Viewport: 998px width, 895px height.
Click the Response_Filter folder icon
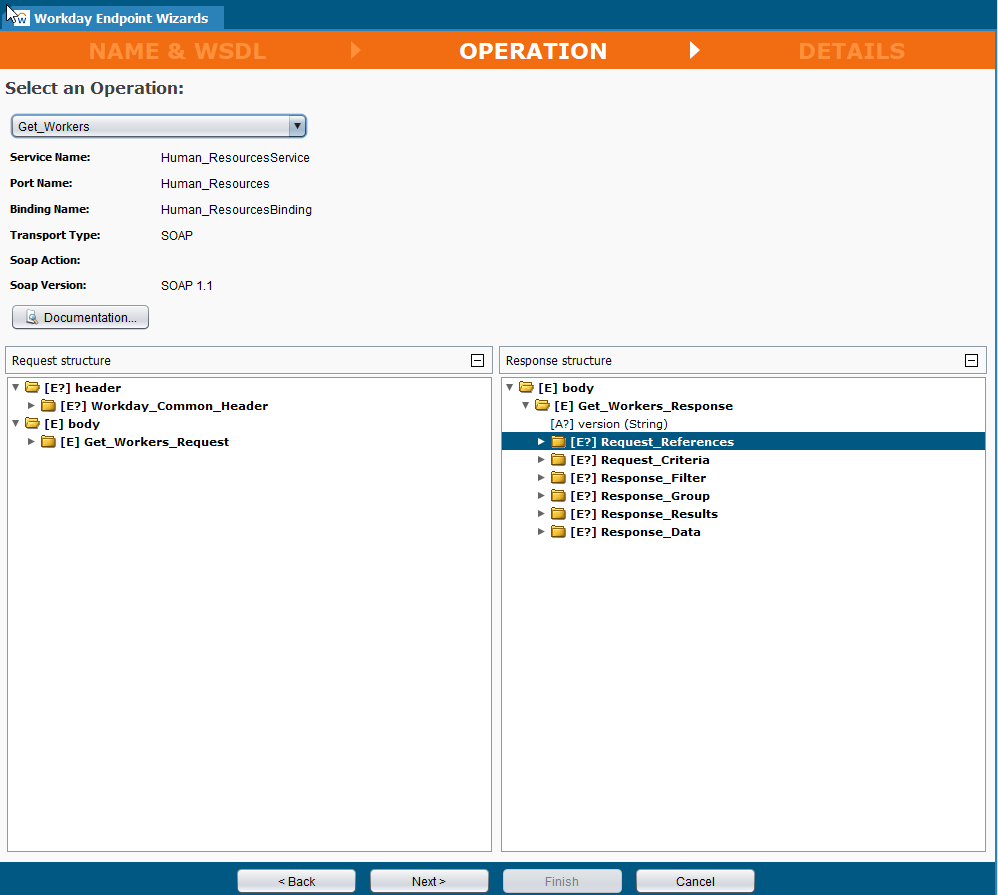[x=558, y=478]
